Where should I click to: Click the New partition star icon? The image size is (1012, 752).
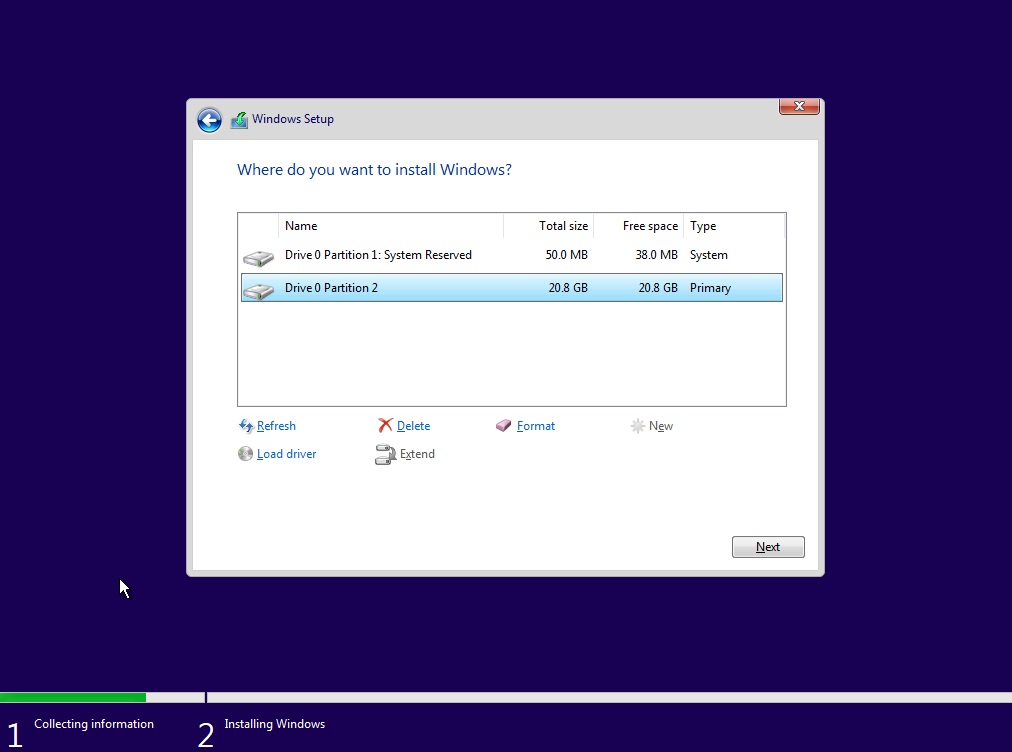point(637,426)
